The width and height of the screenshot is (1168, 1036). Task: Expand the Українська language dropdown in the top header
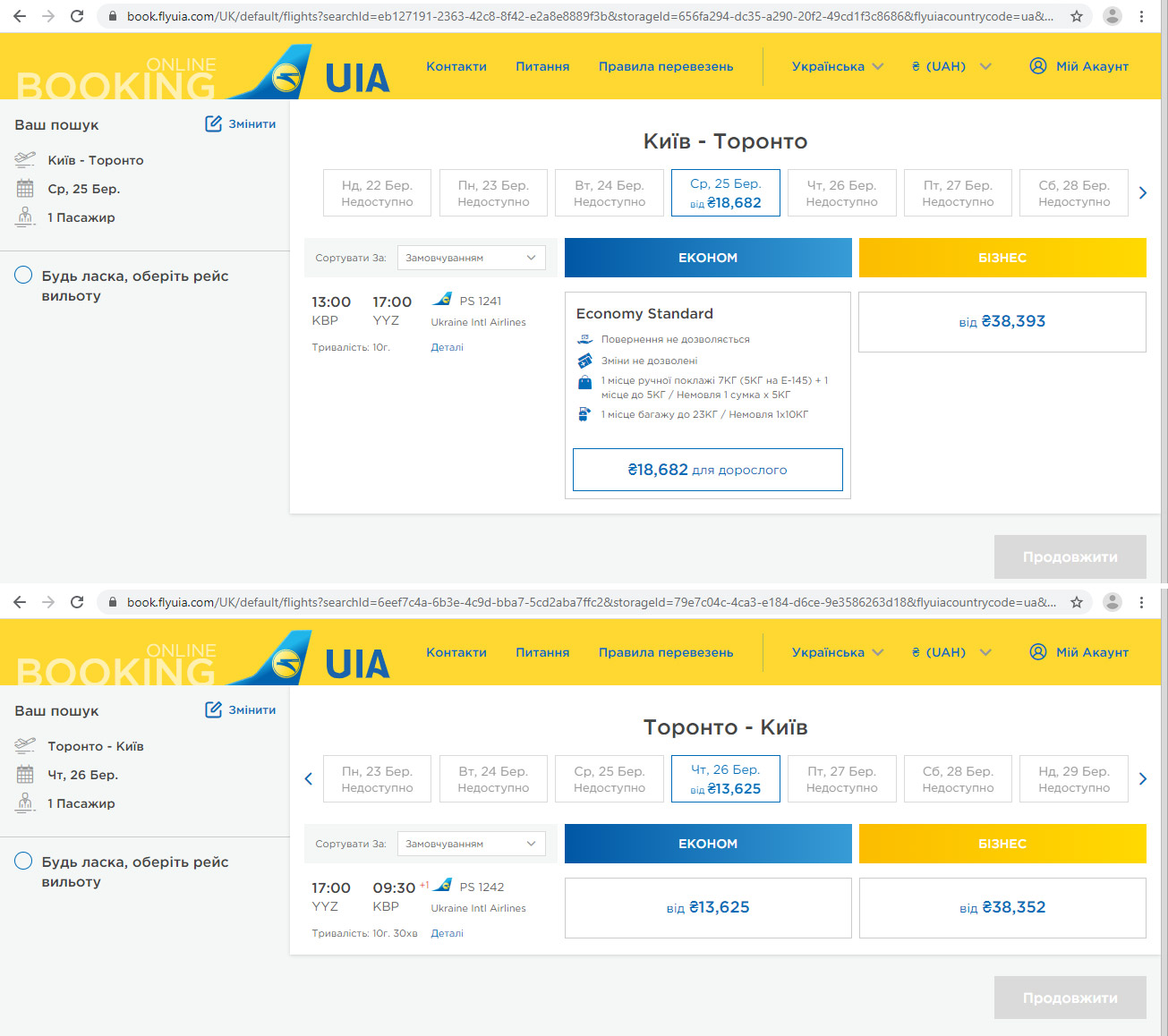click(x=838, y=66)
